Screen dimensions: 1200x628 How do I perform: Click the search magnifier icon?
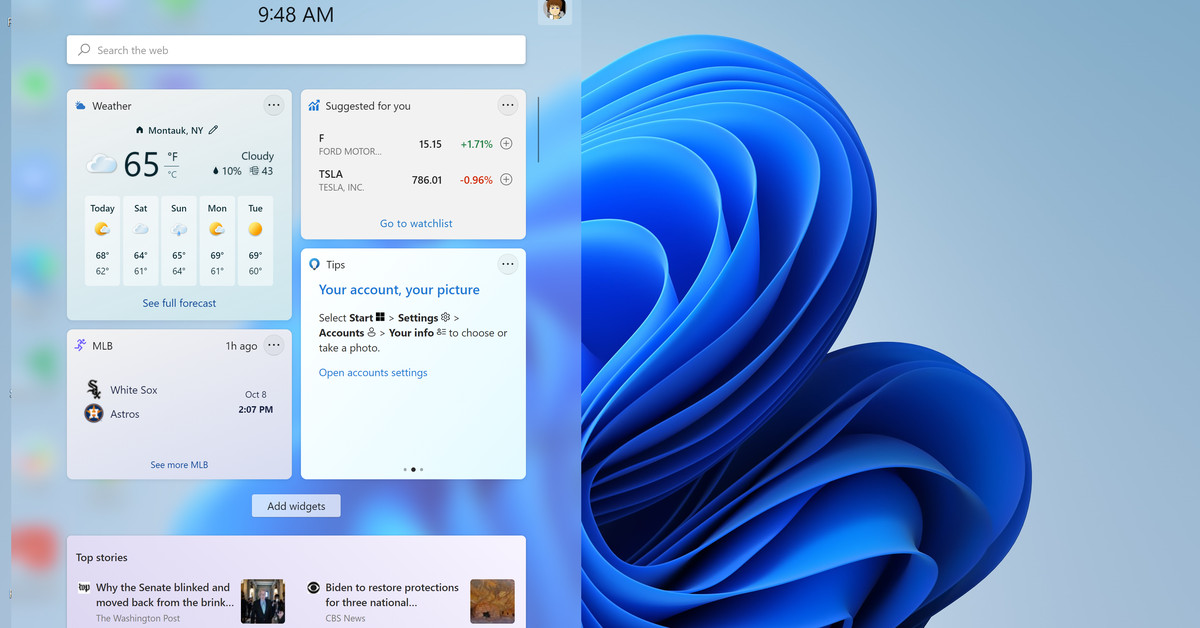pos(85,50)
